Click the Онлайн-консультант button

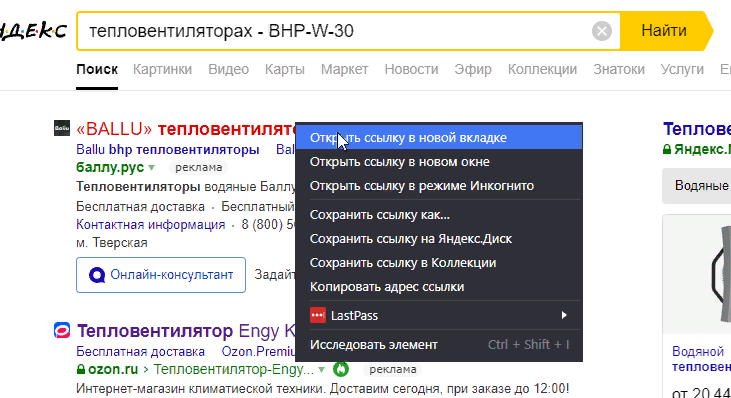[x=161, y=275]
